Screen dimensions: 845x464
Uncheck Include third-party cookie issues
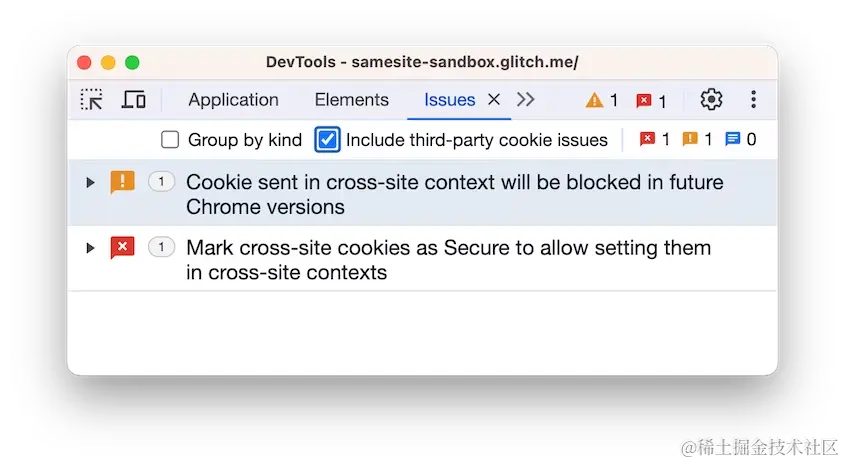(327, 140)
